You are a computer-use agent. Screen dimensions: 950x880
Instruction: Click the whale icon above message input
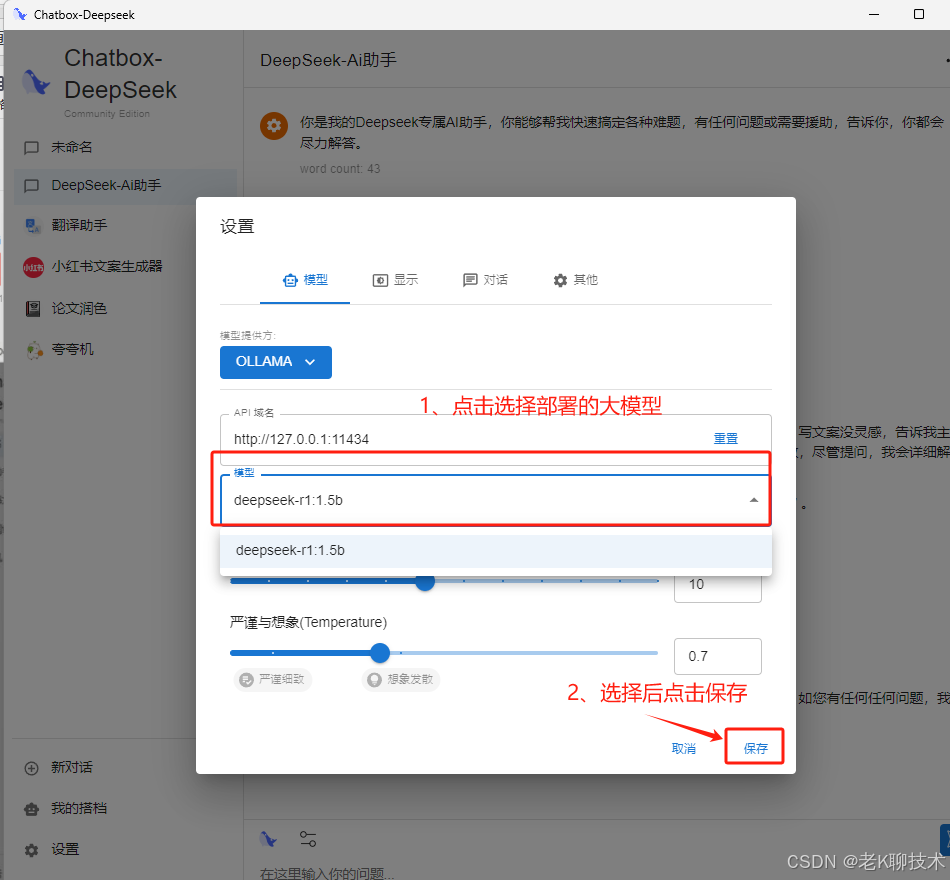268,839
